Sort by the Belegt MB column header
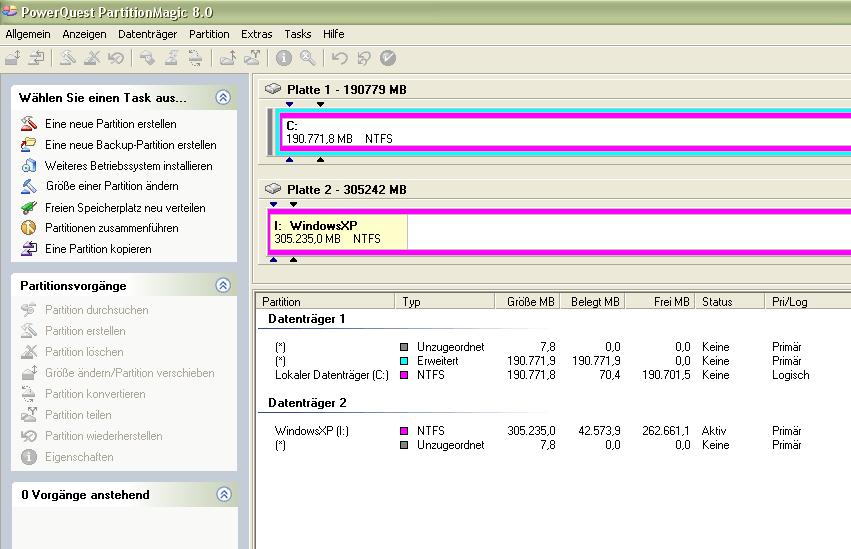 [593, 302]
